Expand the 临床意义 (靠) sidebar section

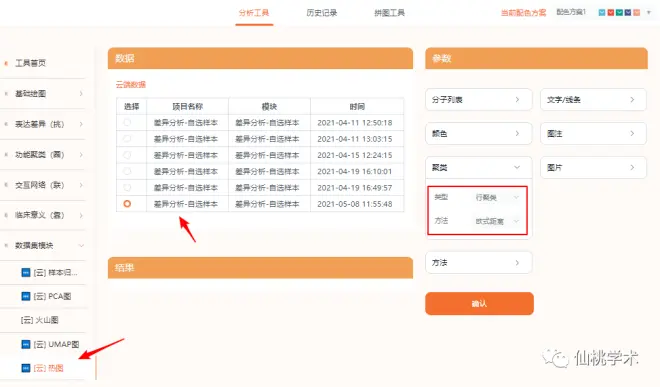click(81, 215)
